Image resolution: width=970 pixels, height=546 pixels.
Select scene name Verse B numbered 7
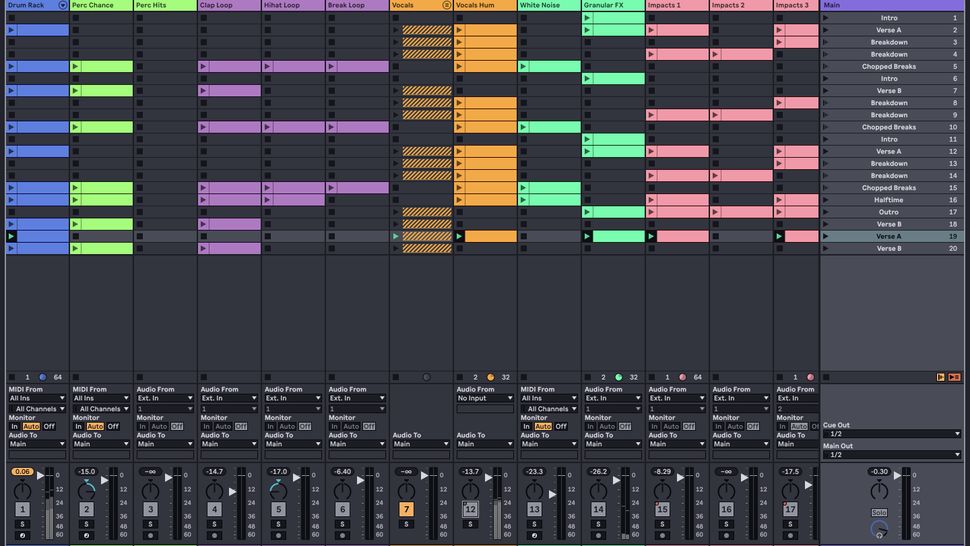(888, 91)
